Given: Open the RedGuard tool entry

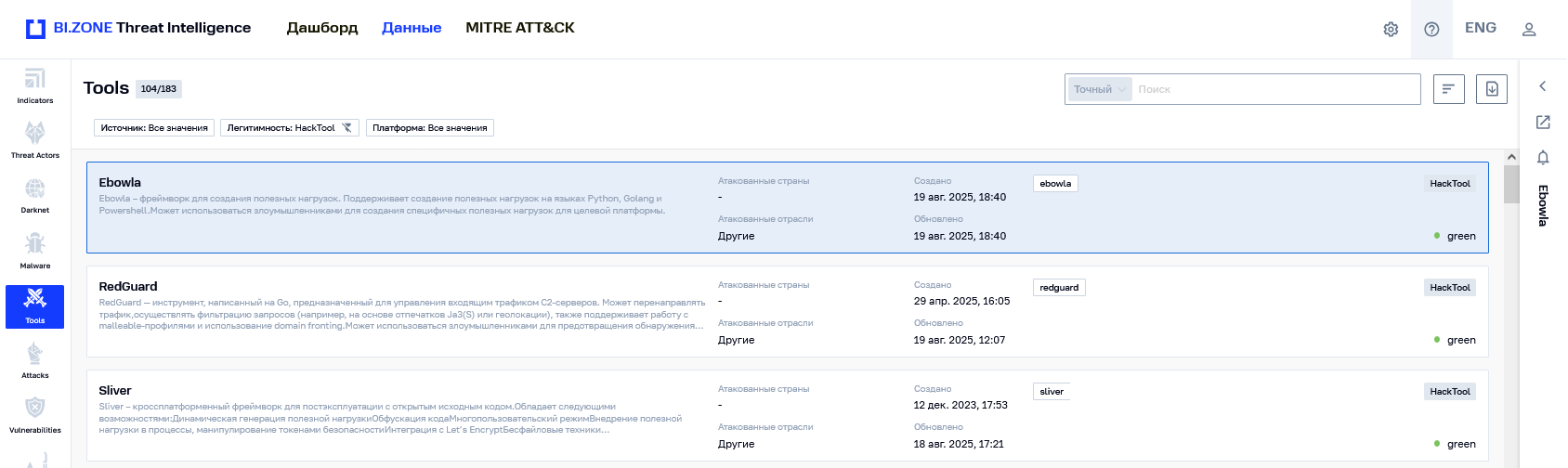Looking at the screenshot, I should click(788, 312).
